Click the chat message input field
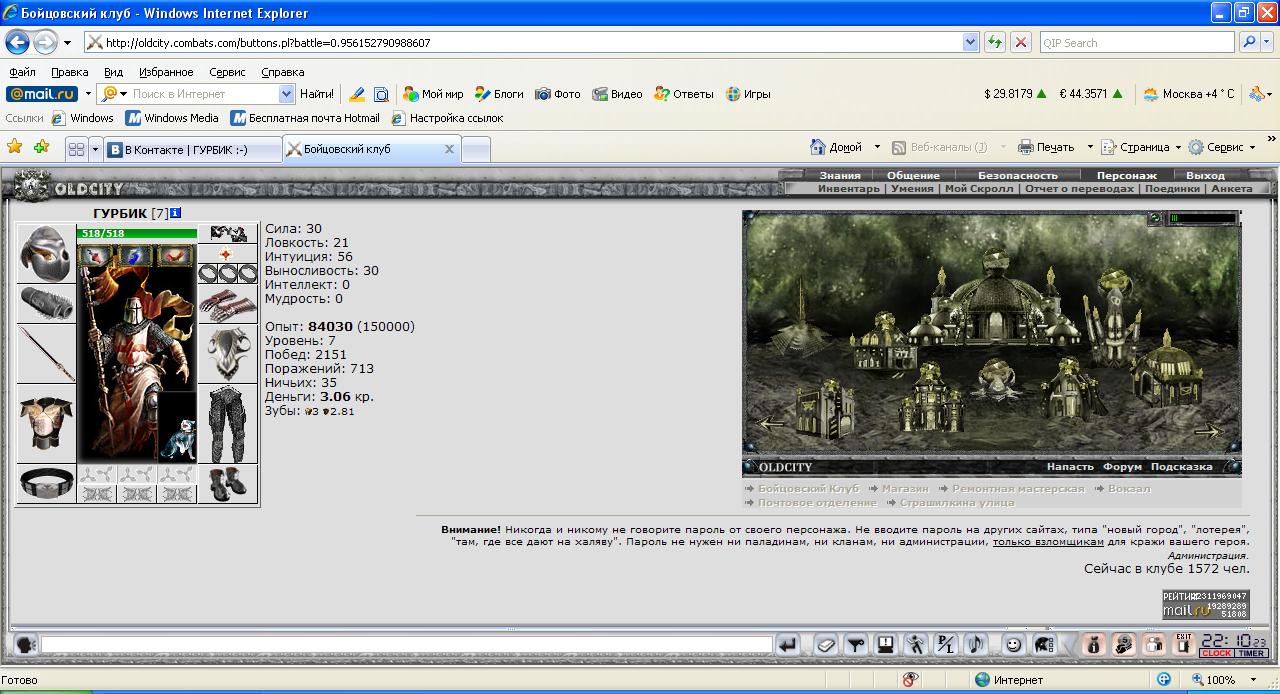The width and height of the screenshot is (1280, 694). [406, 645]
